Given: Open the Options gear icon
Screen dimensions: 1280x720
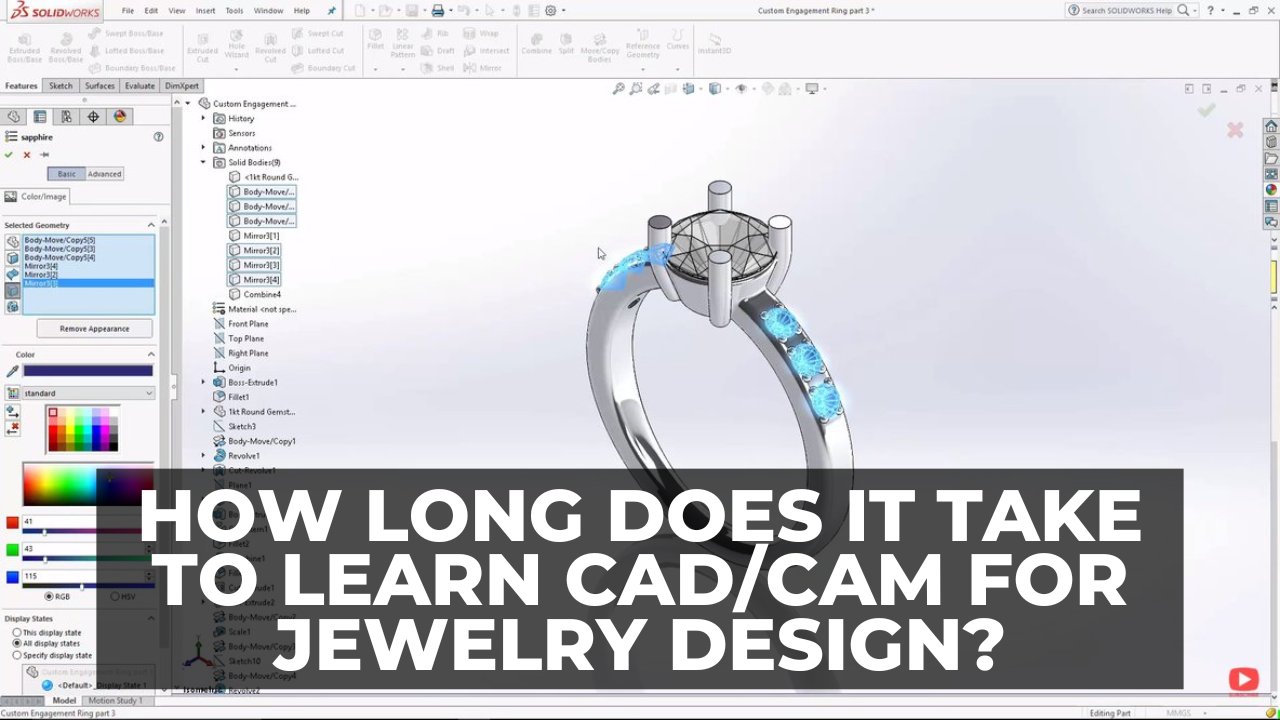Looking at the screenshot, I should (550, 10).
